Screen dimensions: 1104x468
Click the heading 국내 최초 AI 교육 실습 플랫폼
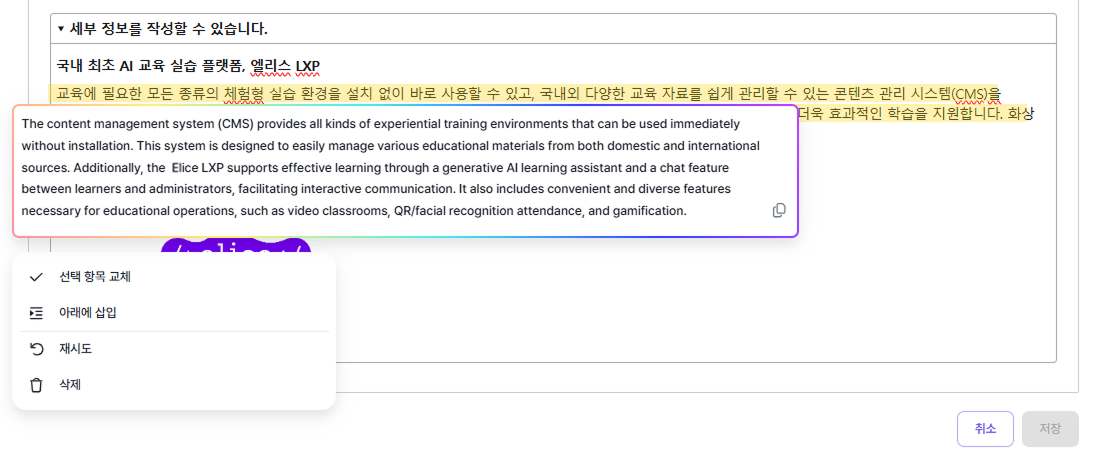tap(151, 67)
